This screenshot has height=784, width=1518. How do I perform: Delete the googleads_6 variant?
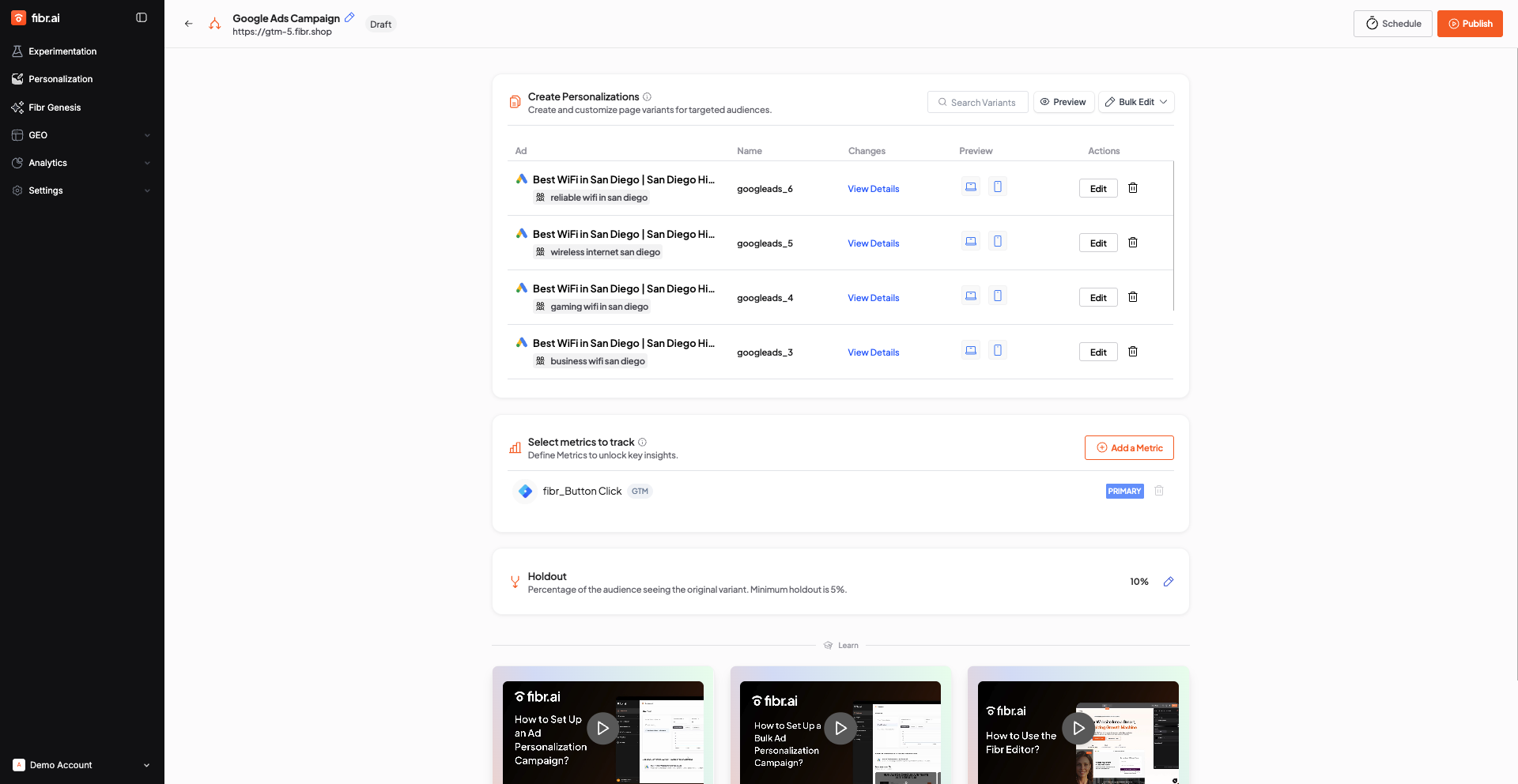click(1132, 188)
